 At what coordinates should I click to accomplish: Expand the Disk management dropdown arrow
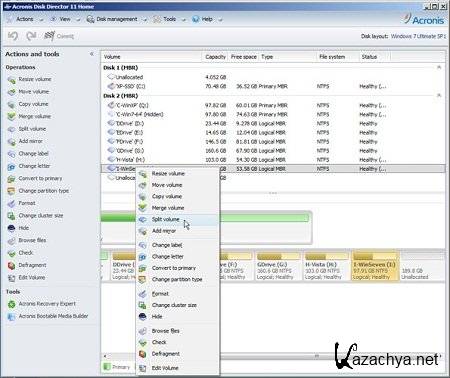(145, 20)
